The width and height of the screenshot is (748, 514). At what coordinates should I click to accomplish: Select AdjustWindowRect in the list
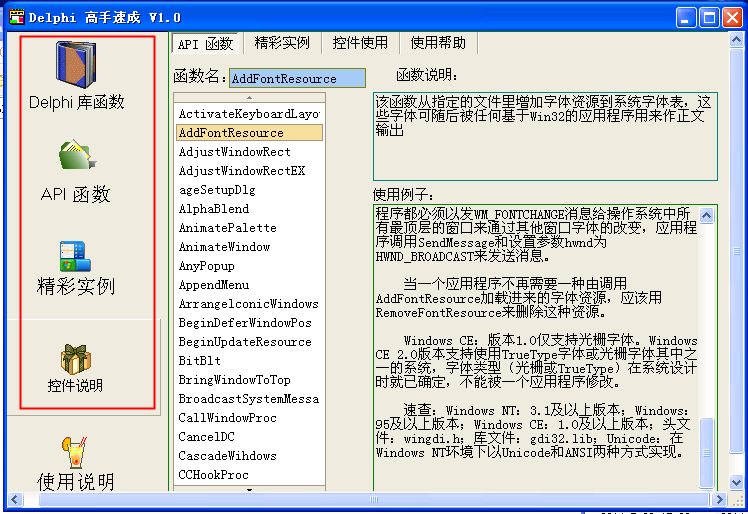249,152
